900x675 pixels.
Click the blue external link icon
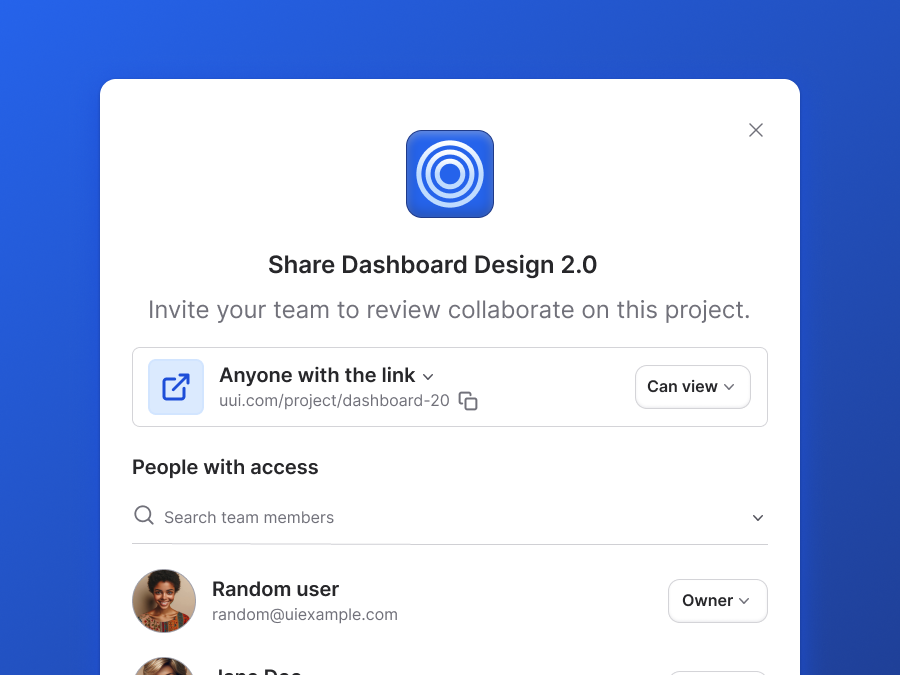tap(176, 387)
